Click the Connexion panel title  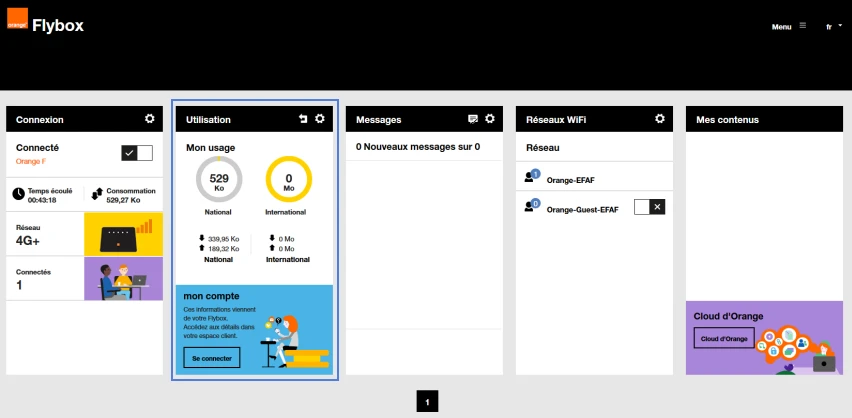click(40, 120)
